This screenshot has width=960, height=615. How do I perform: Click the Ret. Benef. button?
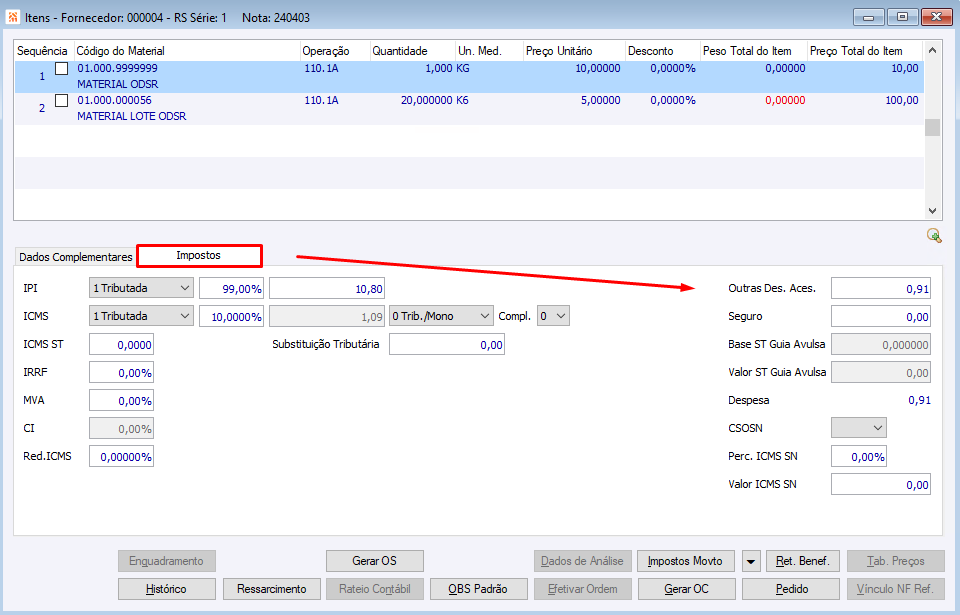(803, 561)
